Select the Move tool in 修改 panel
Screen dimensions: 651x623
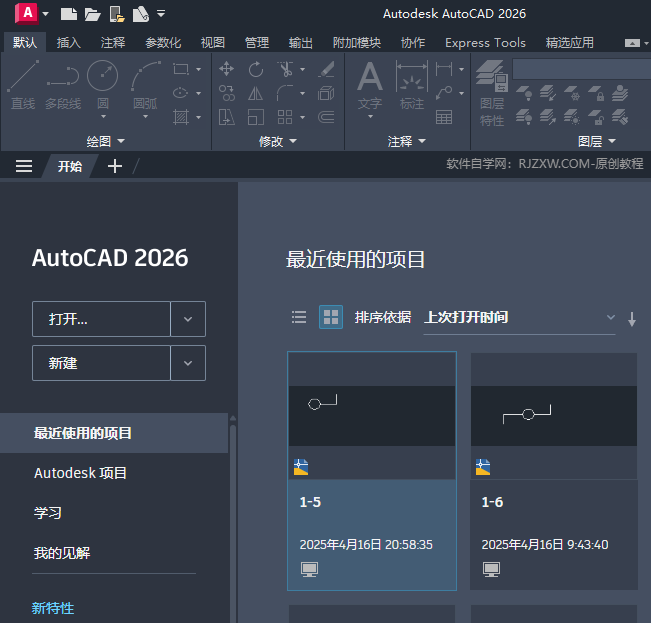[227, 69]
